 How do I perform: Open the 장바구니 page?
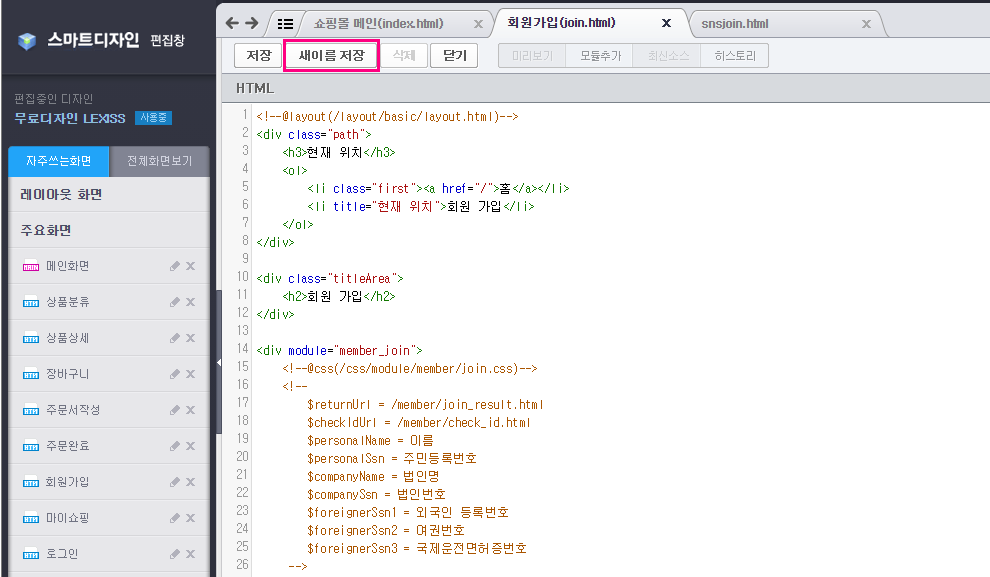68,374
